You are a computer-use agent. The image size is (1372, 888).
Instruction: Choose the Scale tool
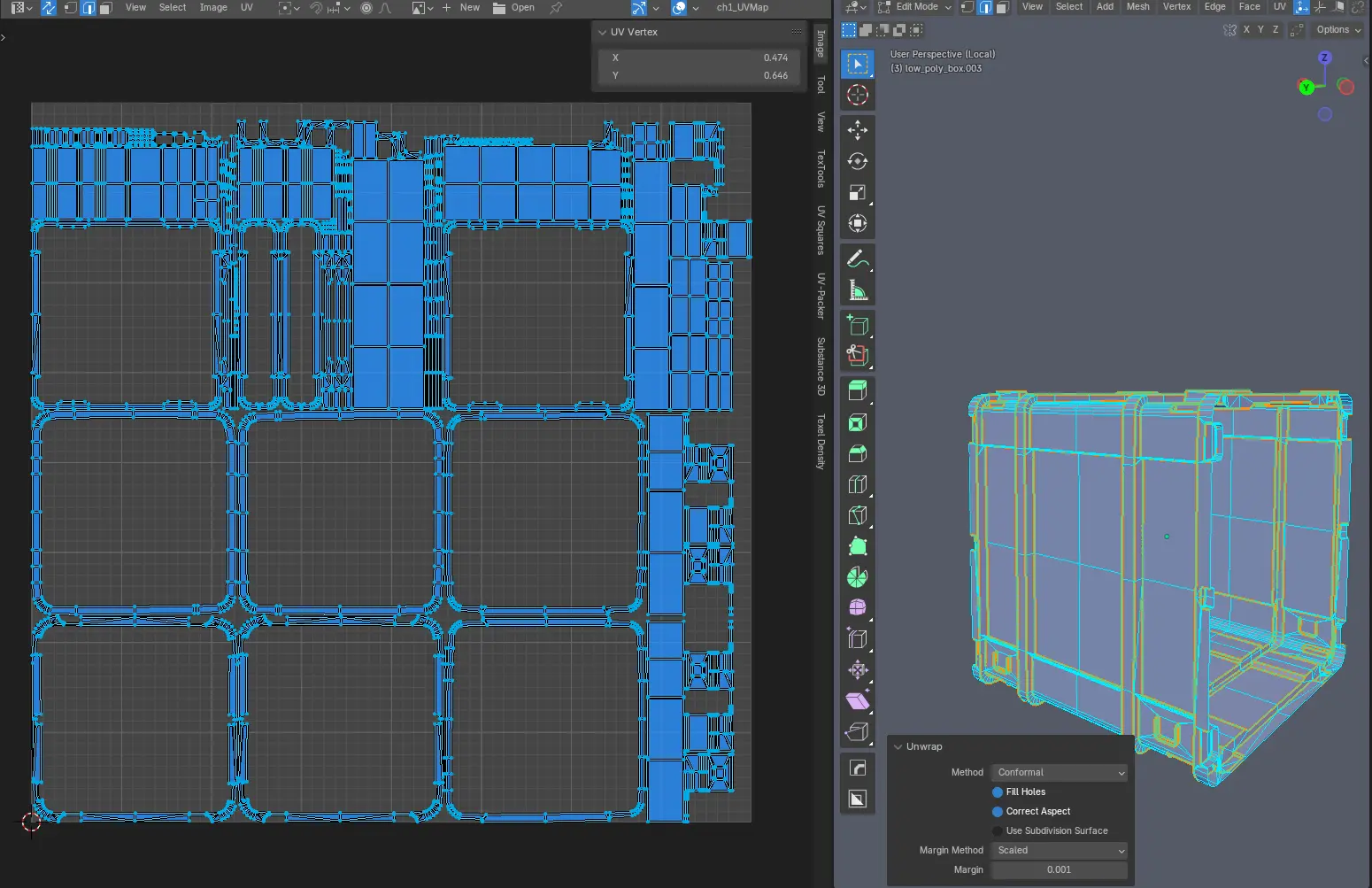coord(857,193)
